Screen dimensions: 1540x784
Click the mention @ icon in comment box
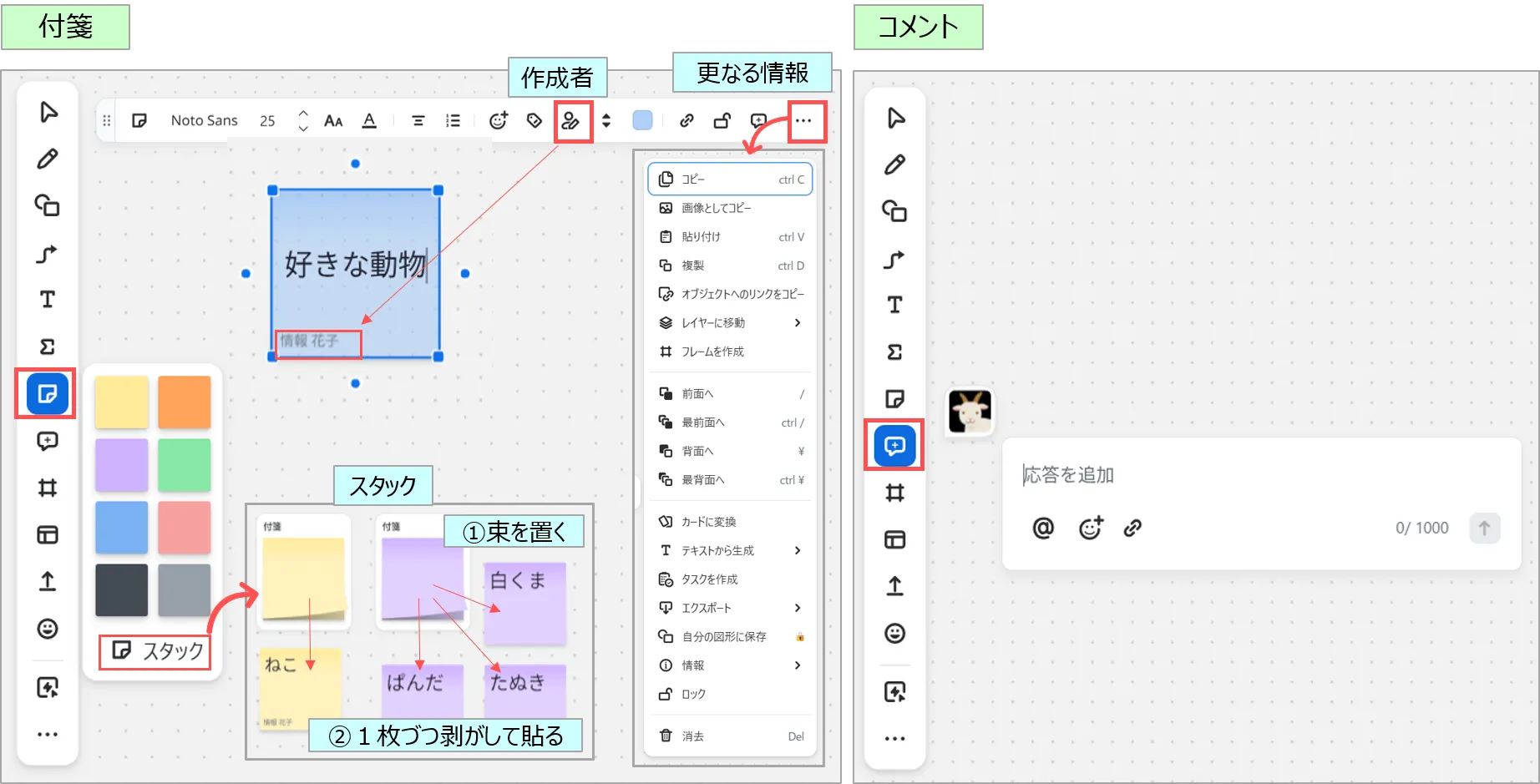coord(1043,528)
